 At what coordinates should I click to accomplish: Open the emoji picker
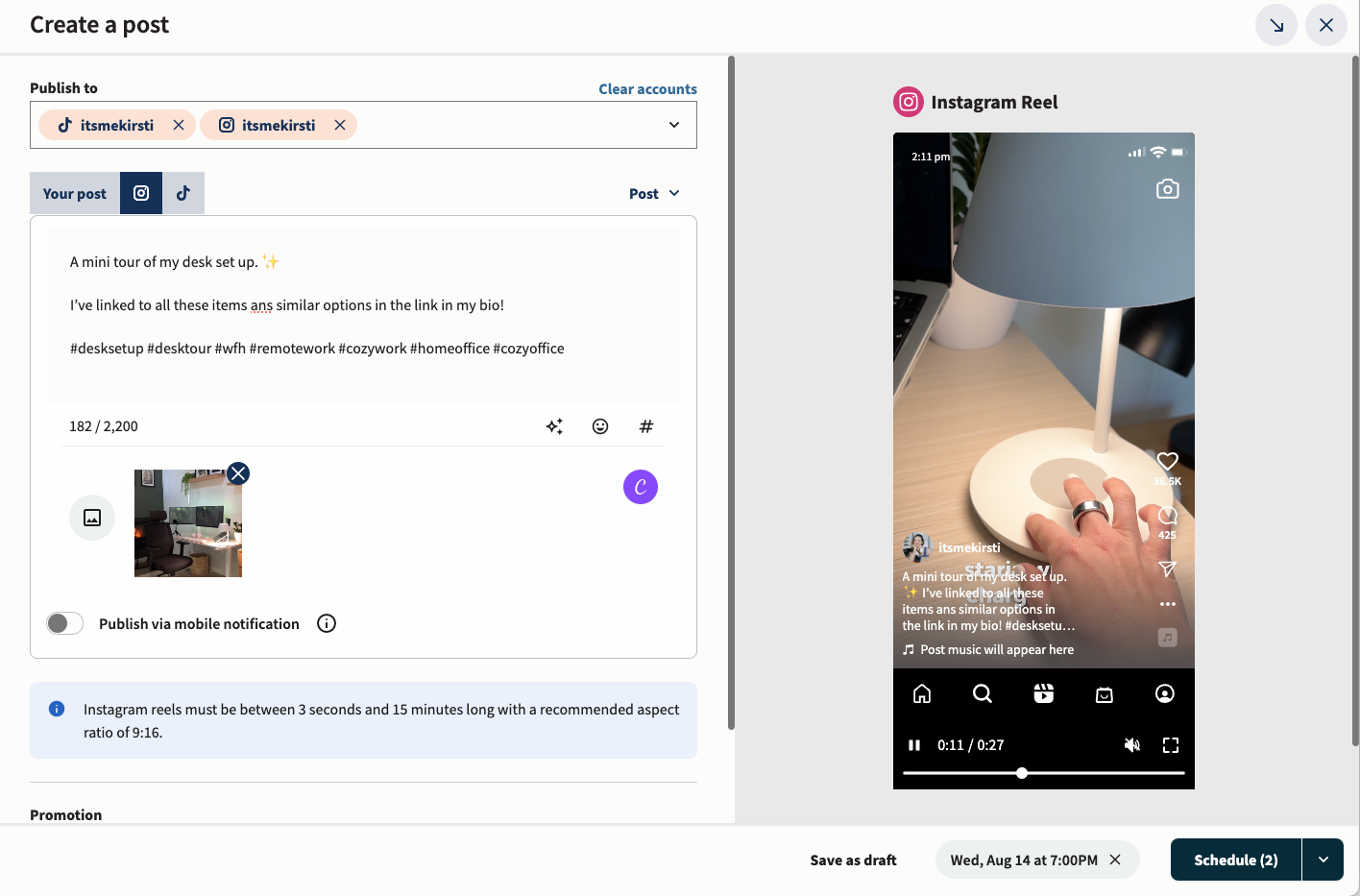[600, 425]
